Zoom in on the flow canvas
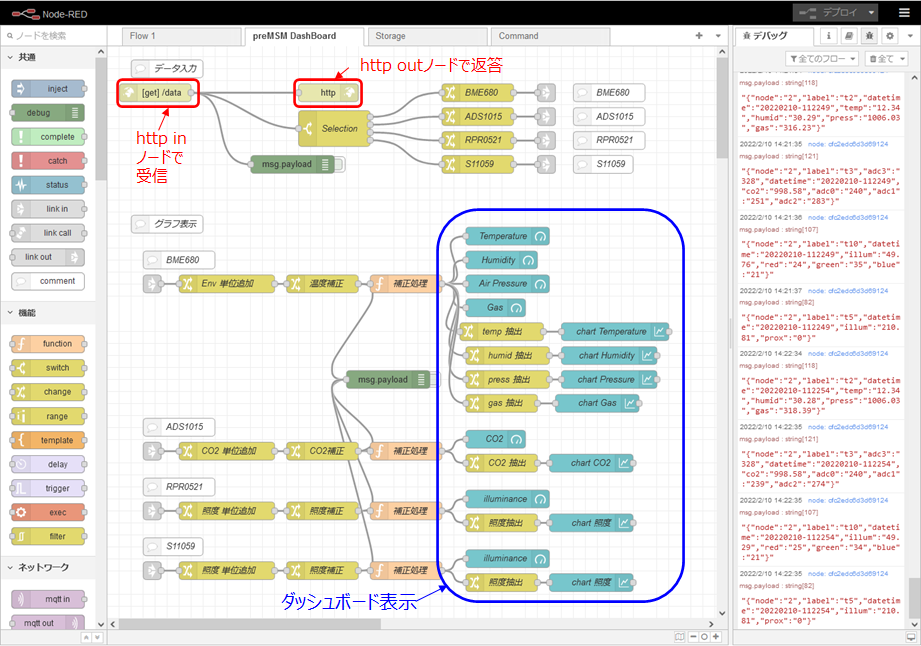 pyautogui.click(x=715, y=637)
